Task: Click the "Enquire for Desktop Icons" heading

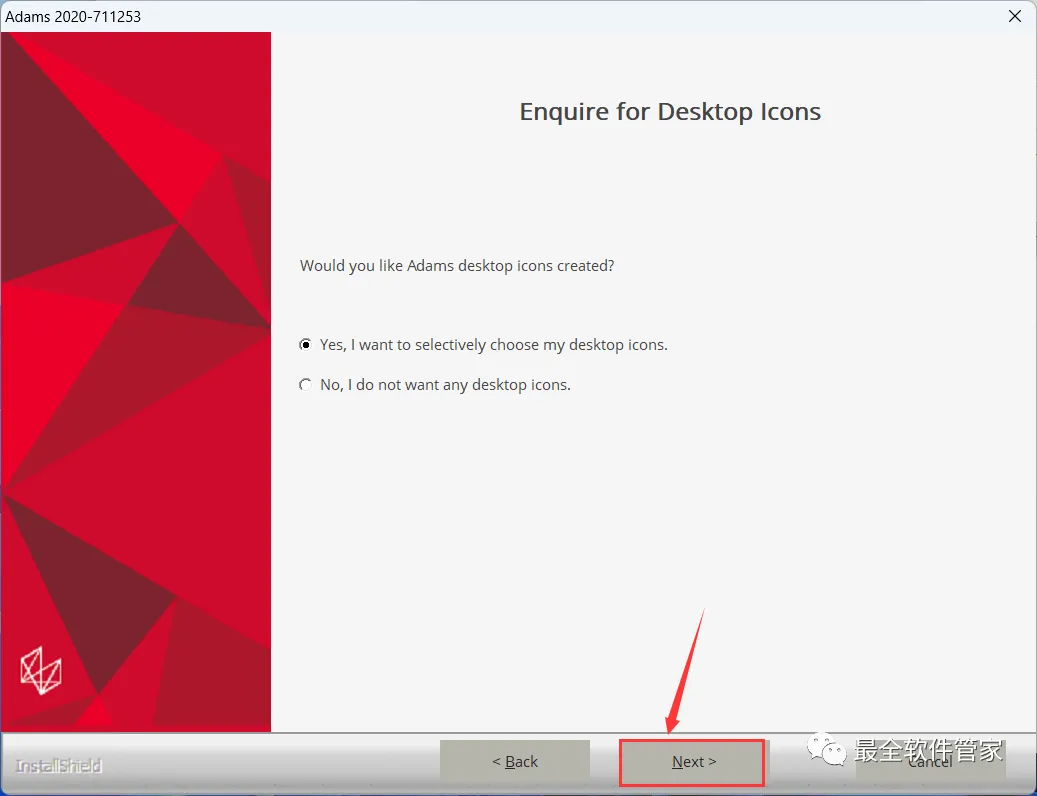Action: coord(670,112)
